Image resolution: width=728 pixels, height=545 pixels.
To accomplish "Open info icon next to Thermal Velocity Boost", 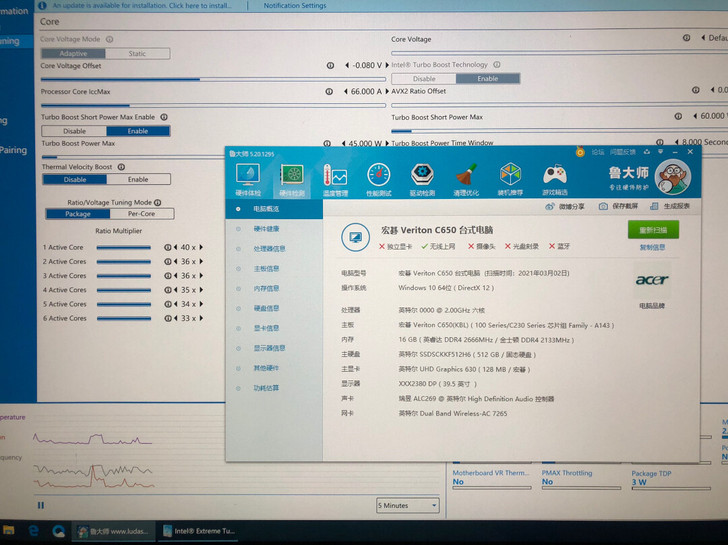I will [x=121, y=167].
